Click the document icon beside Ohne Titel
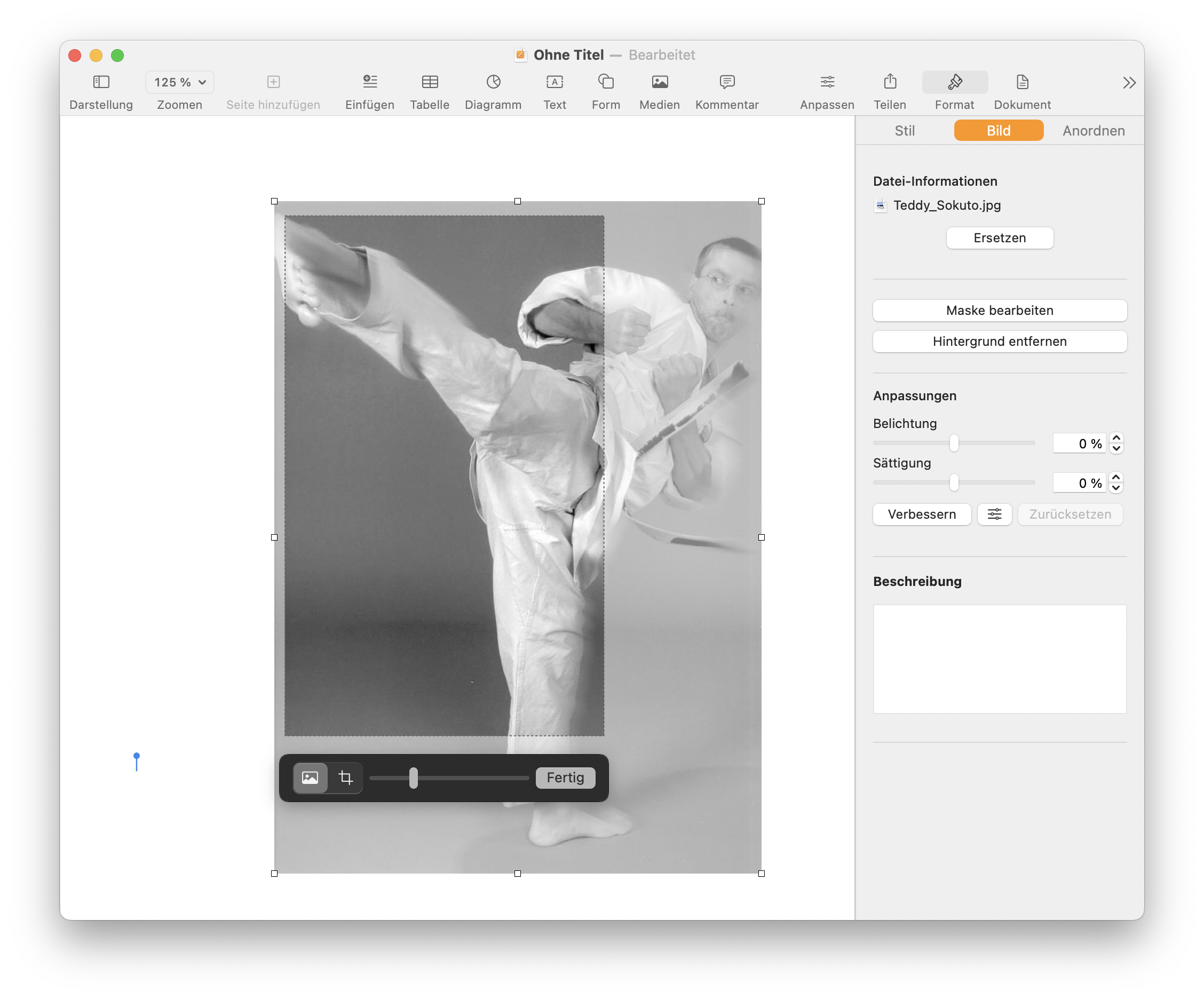1204x999 pixels. 520,55
